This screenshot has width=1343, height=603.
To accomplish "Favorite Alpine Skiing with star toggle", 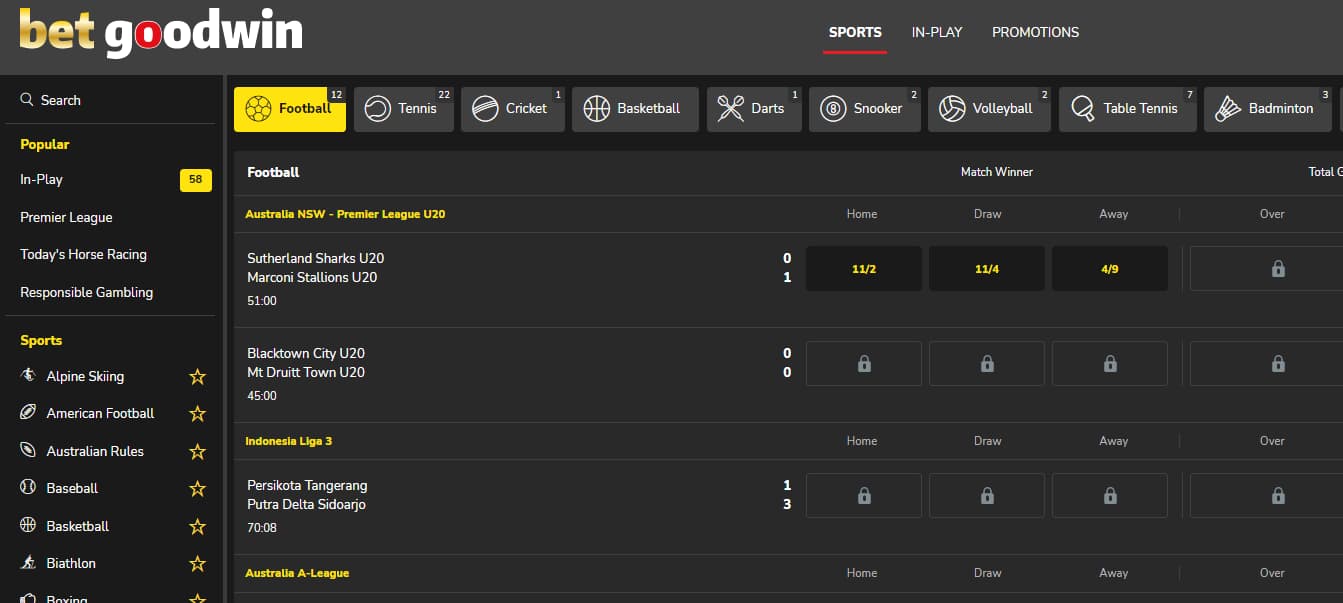I will click(198, 377).
